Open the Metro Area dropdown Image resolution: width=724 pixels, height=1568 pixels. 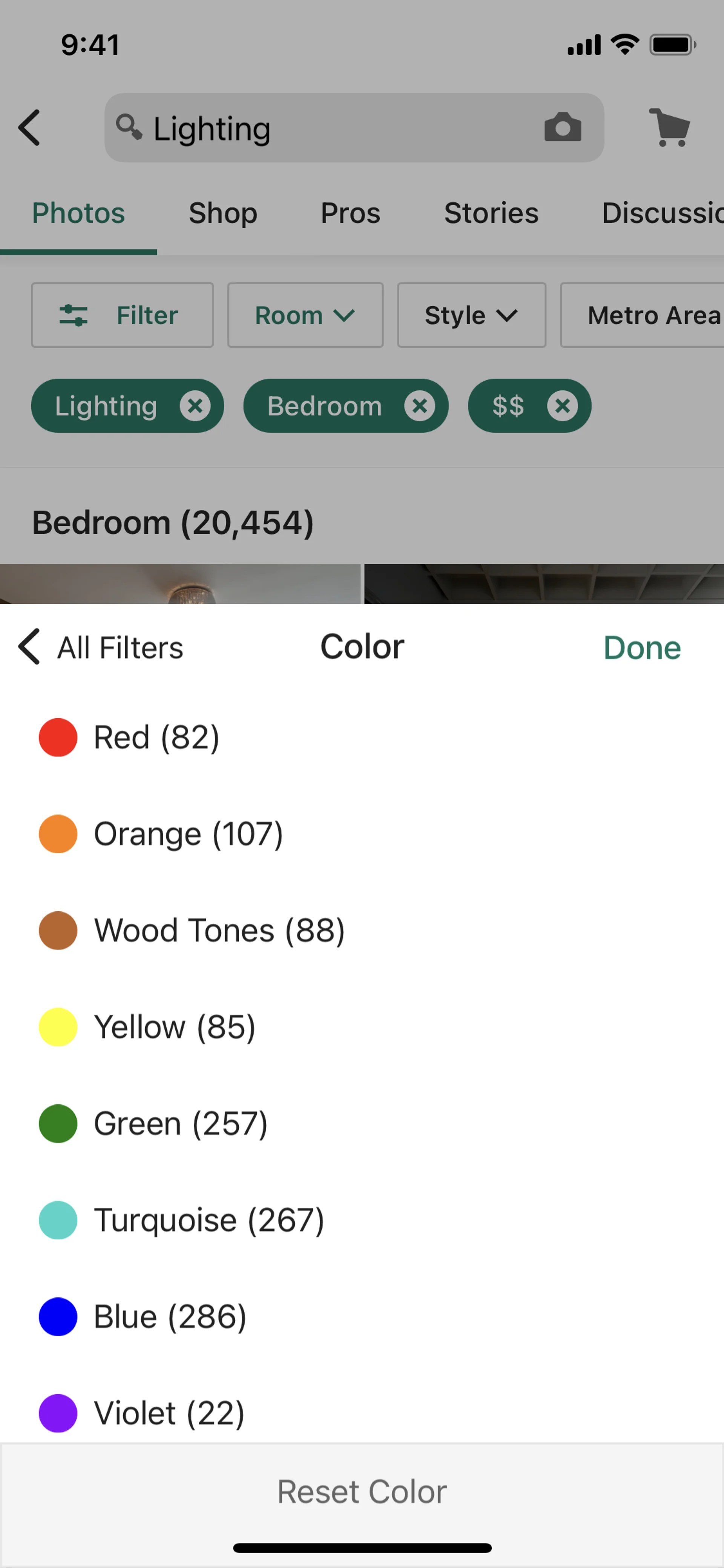[645, 315]
